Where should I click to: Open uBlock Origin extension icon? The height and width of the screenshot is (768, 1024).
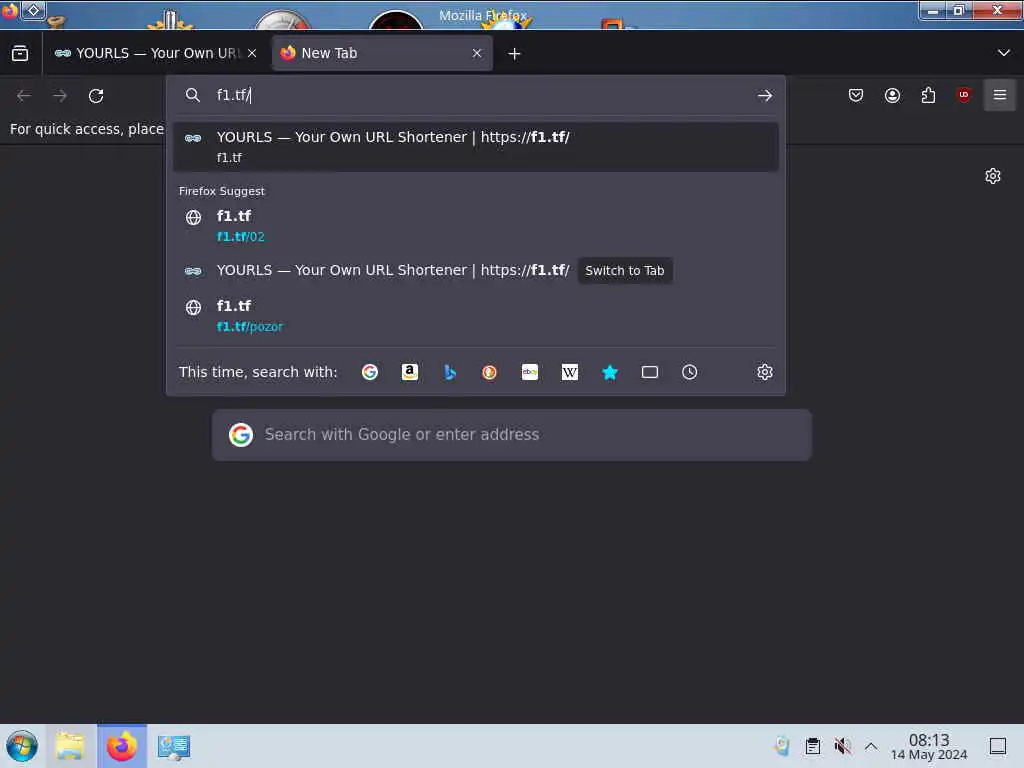(963, 95)
